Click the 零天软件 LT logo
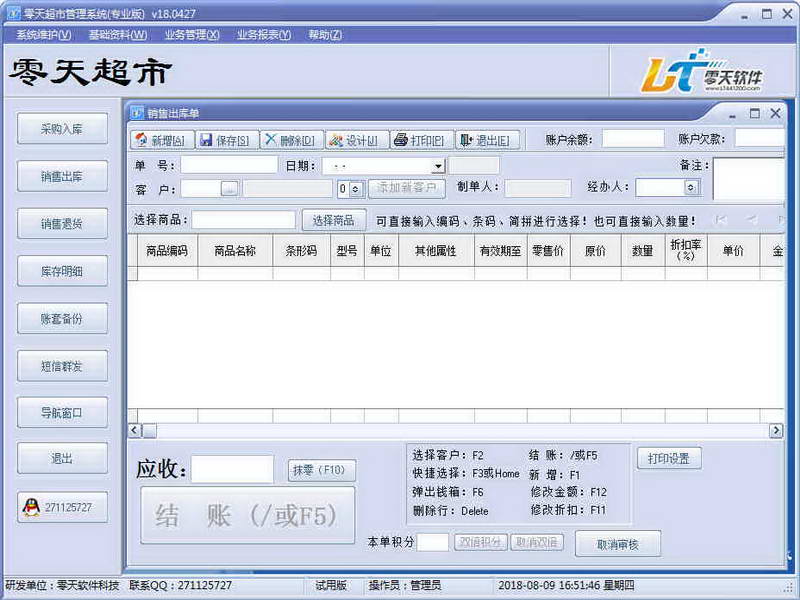800x600 pixels. tap(702, 70)
